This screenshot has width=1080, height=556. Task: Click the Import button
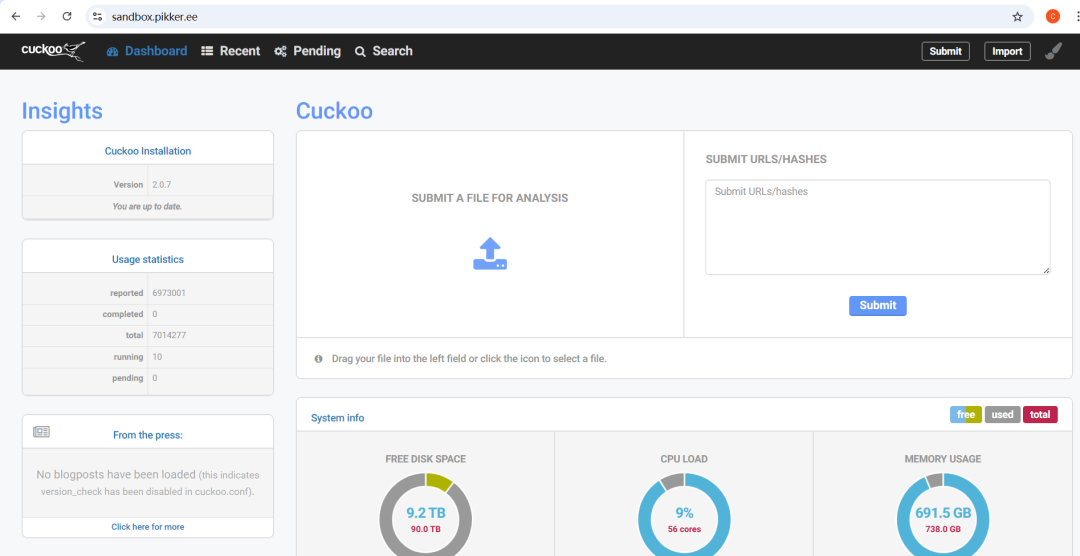1007,51
